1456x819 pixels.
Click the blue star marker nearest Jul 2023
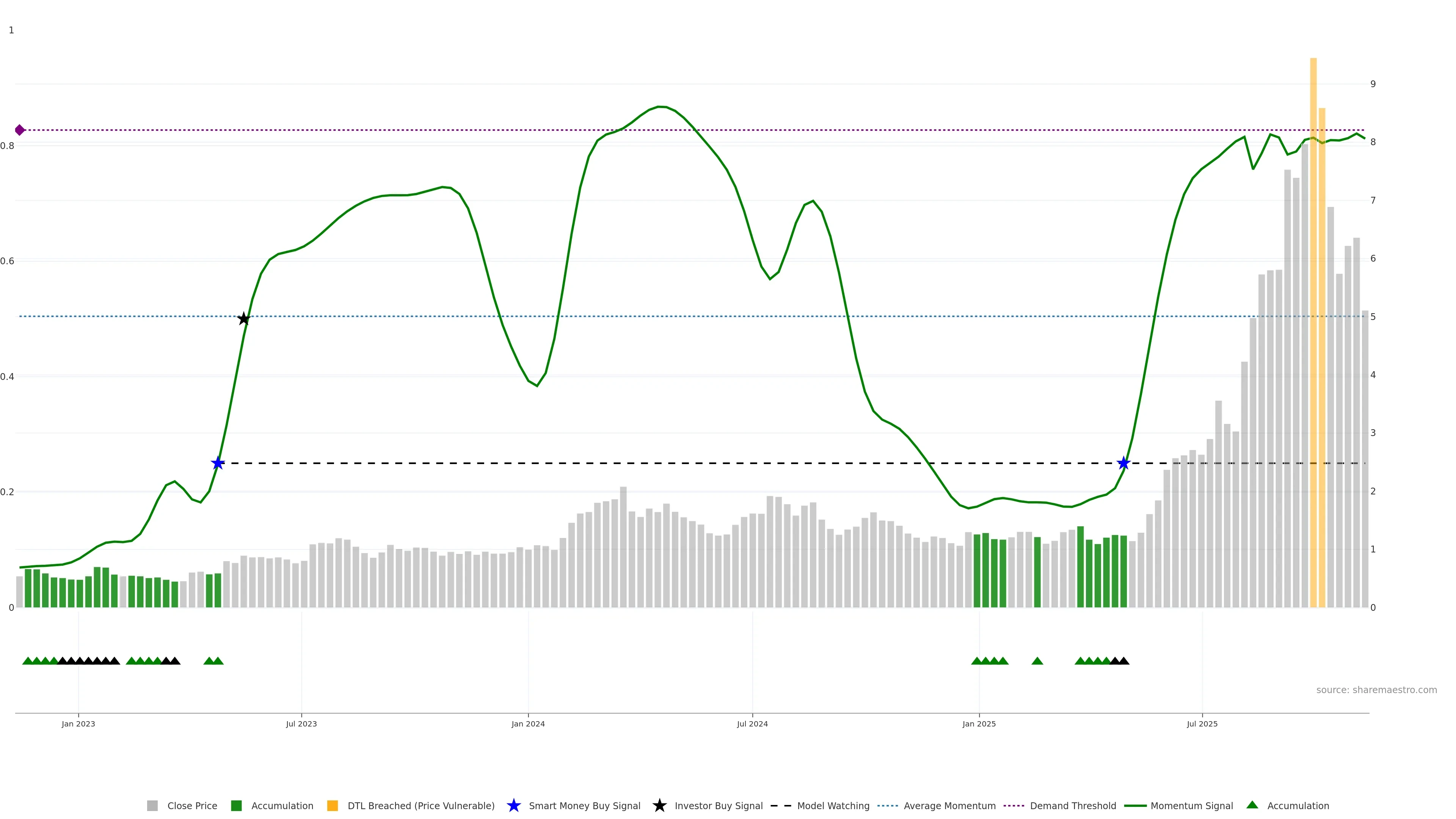pyautogui.click(x=218, y=463)
